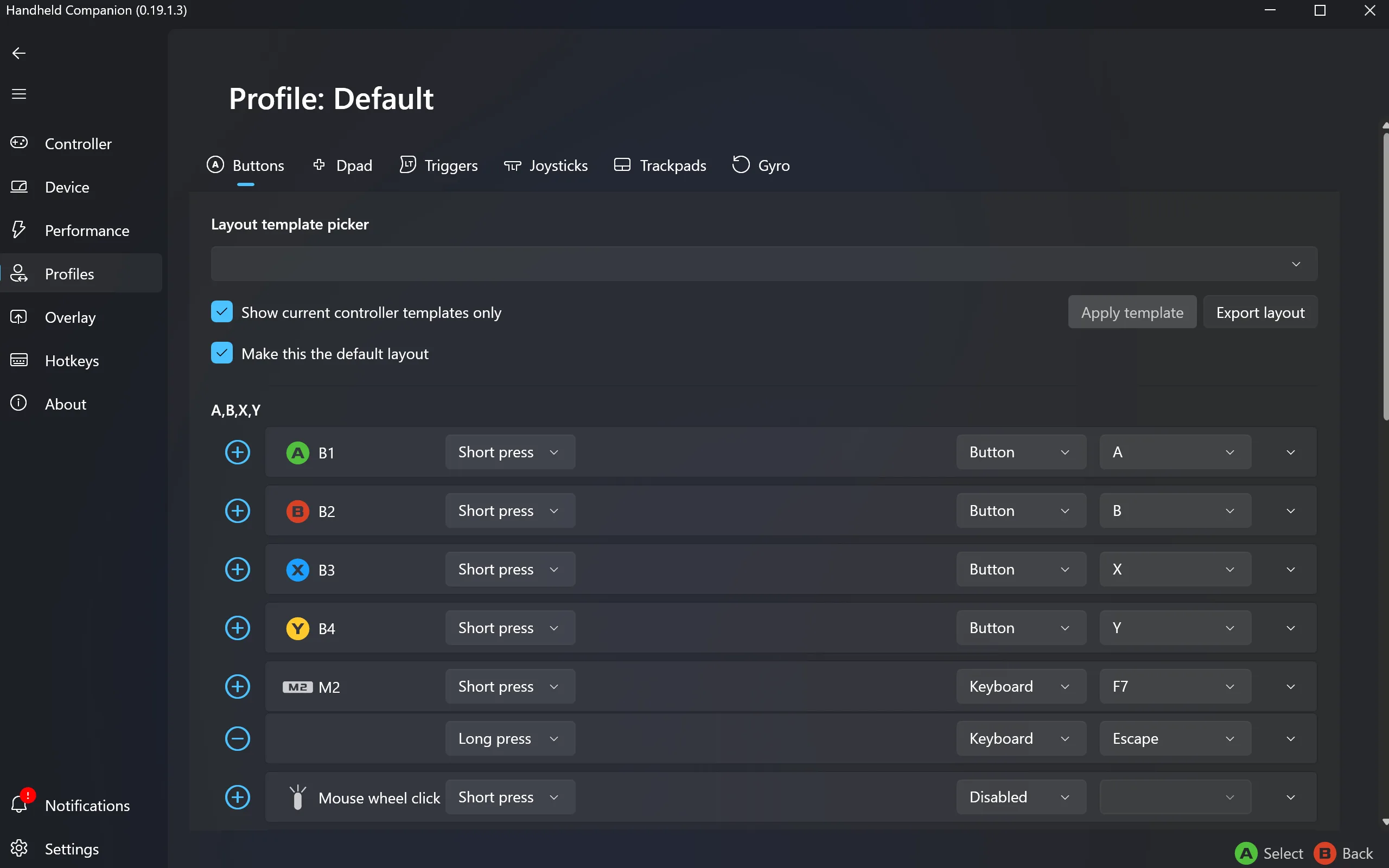This screenshot has width=1389, height=868.
Task: Switch to the Dpad tab
Action: 343,165
